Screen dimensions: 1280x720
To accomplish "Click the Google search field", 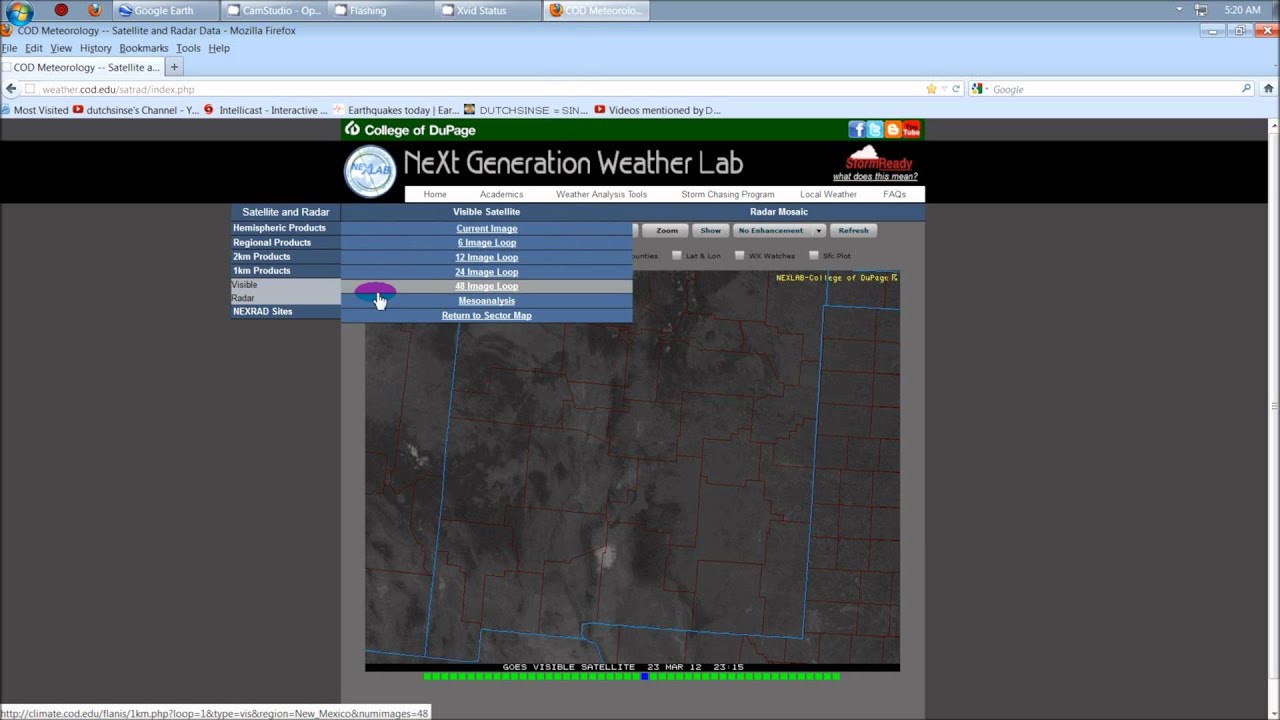I will pyautogui.click(x=1114, y=89).
